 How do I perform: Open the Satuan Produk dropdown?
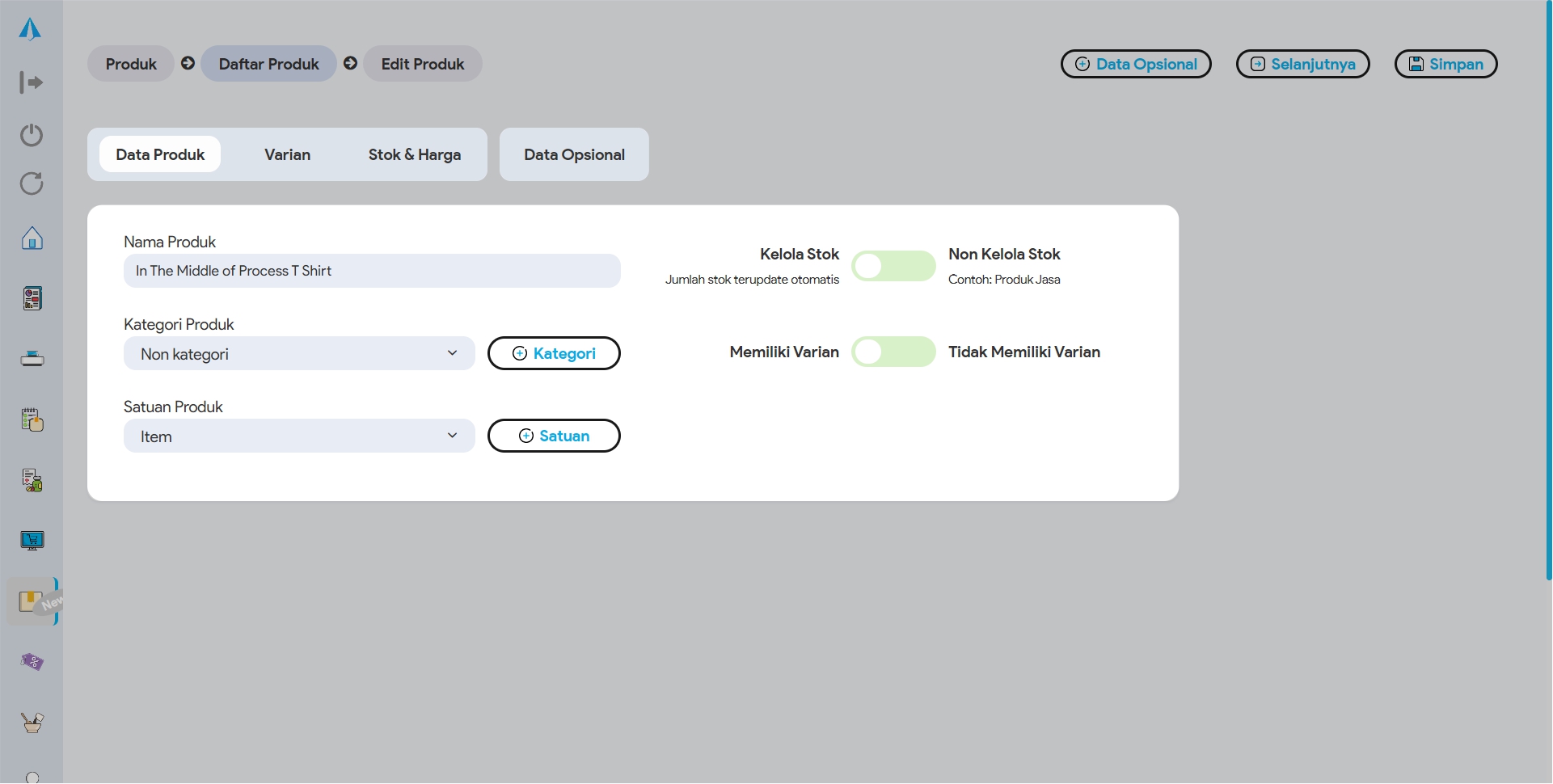click(298, 436)
